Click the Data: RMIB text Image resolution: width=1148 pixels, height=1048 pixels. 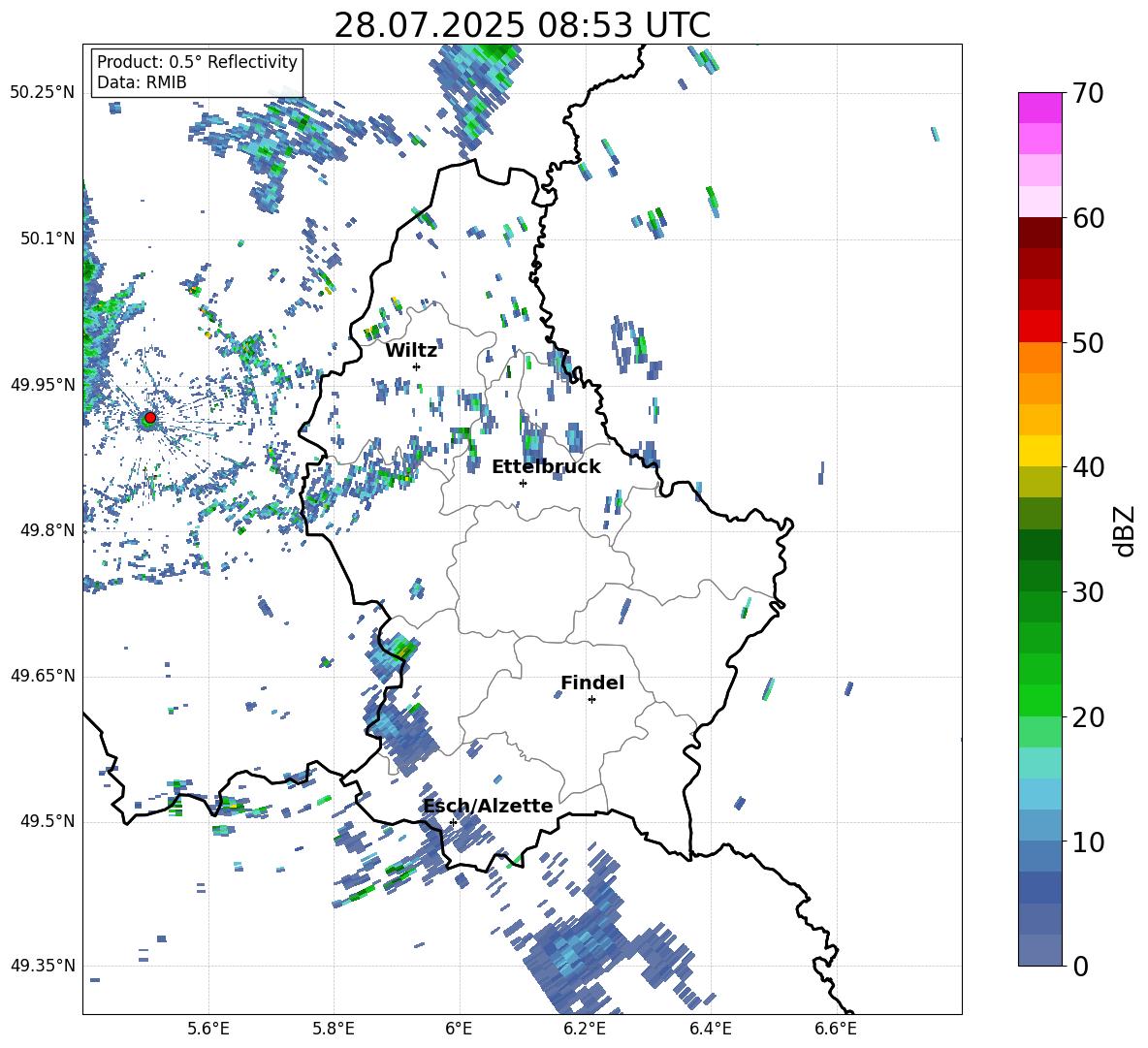coord(142,82)
